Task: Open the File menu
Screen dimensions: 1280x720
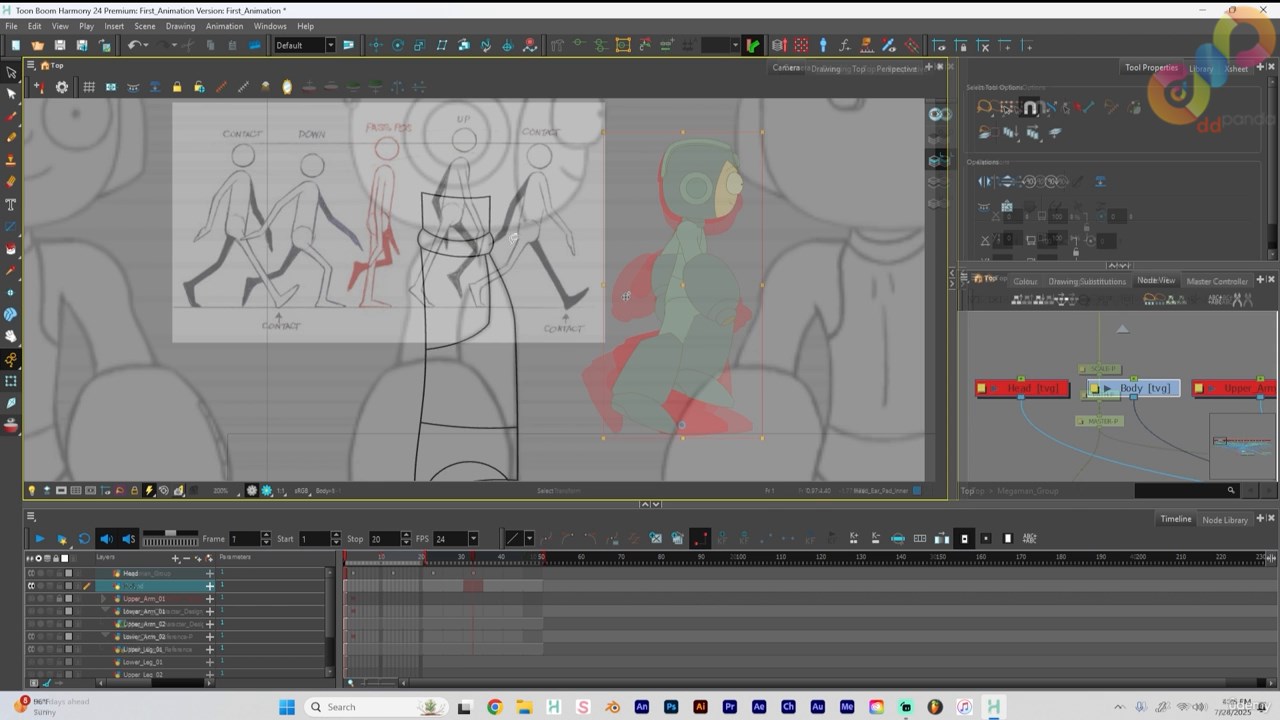Action: 11,26
